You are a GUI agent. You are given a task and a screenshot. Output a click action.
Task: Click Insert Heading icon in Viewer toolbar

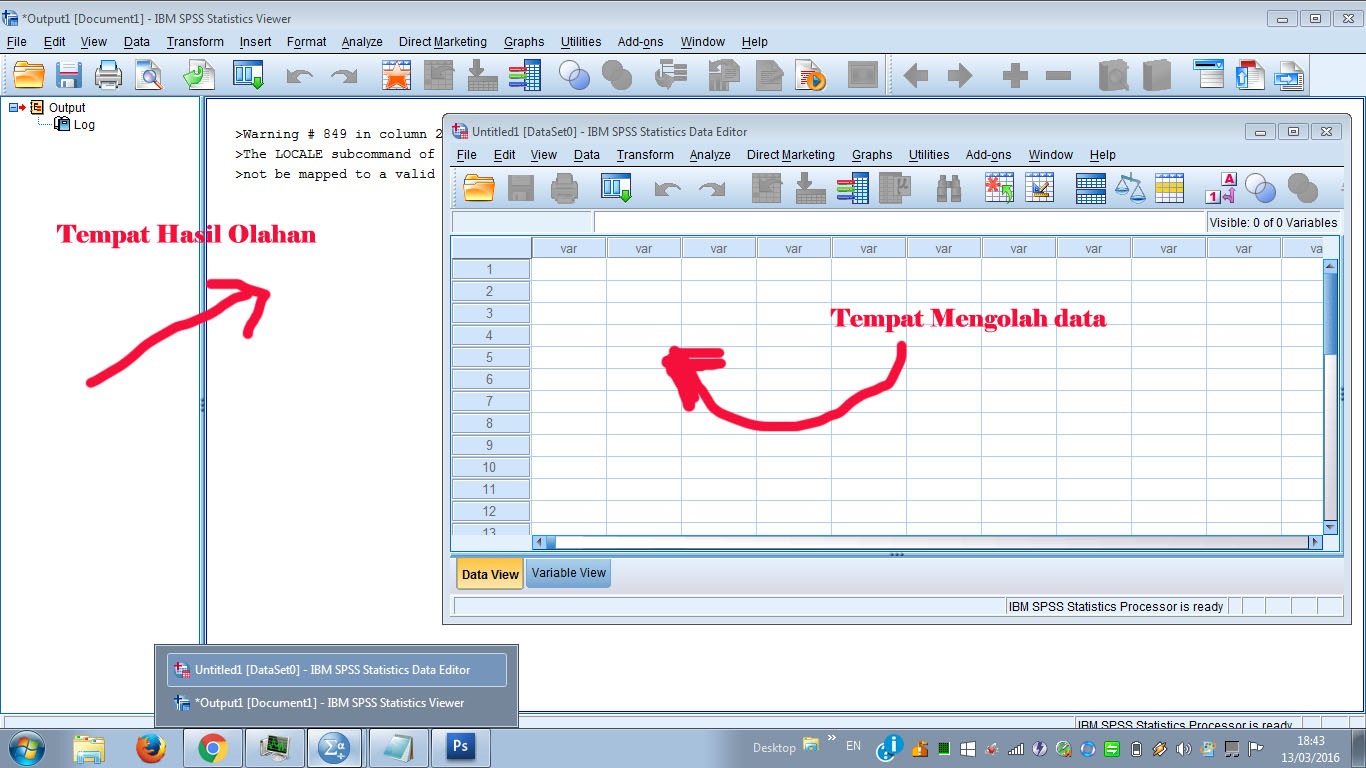[1209, 75]
